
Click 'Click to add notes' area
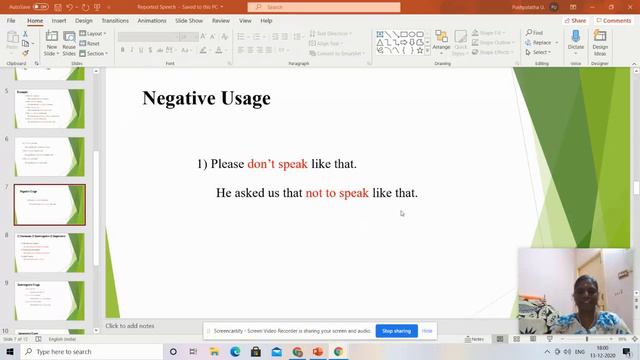click(130, 326)
